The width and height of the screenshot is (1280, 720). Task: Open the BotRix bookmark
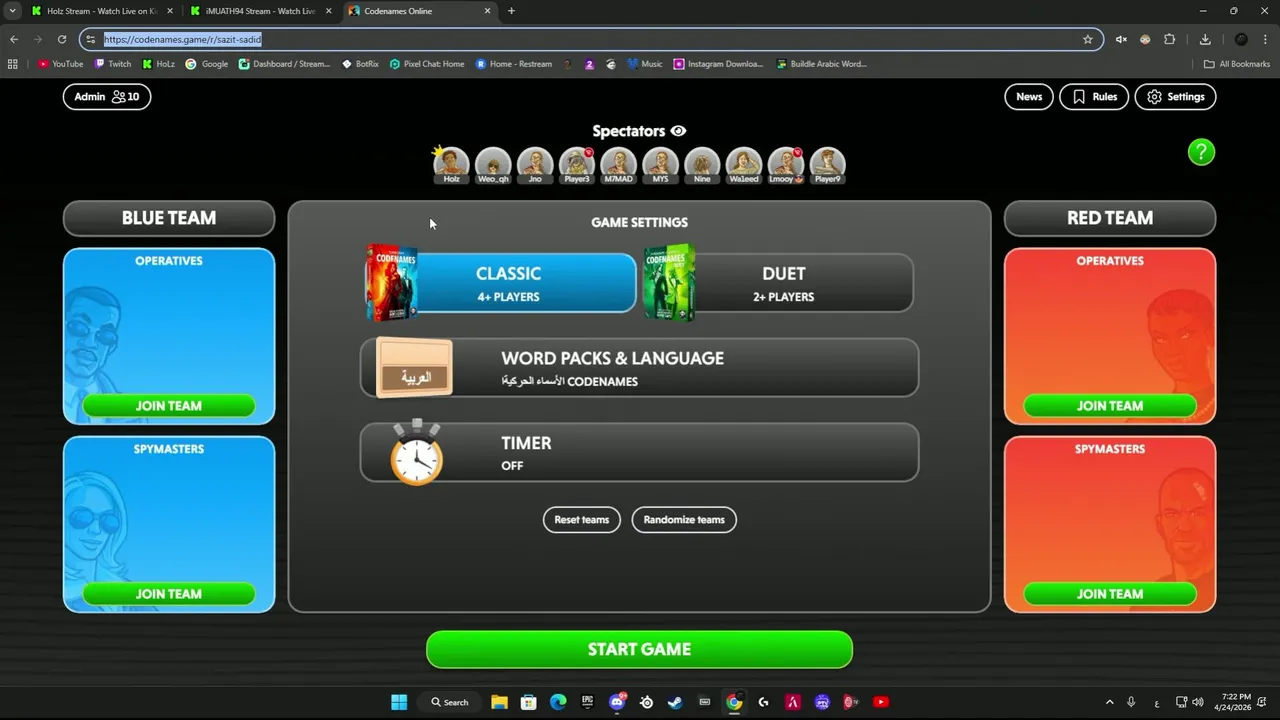tap(360, 64)
